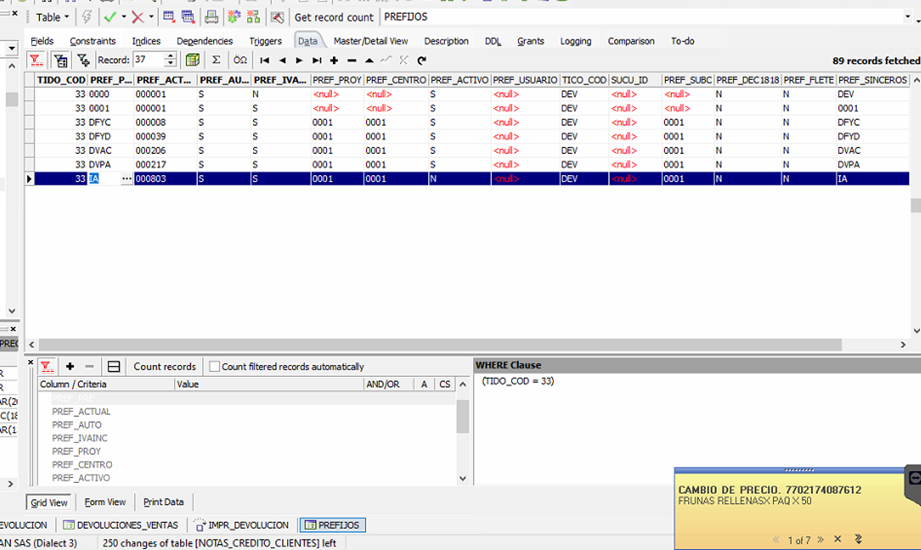This screenshot has height=550, width=921.
Task: Enable Count filtered records automatically
Action: tap(214, 367)
